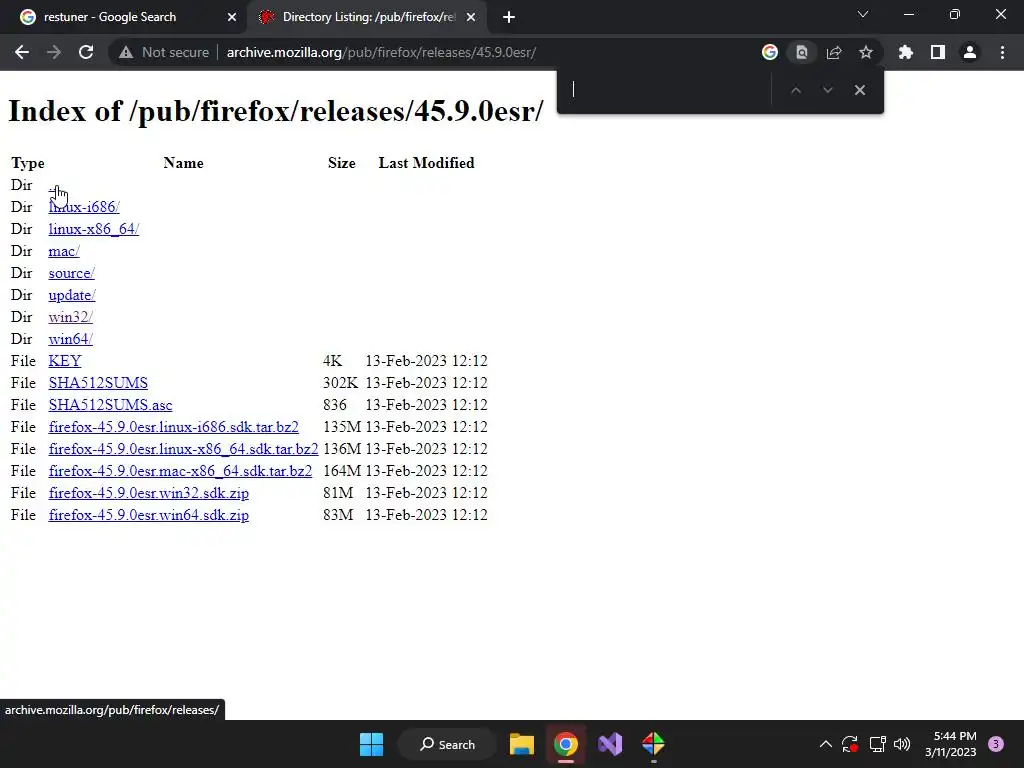The height and width of the screenshot is (768, 1024).
Task: Open the Windows Start menu
Action: tap(372, 744)
